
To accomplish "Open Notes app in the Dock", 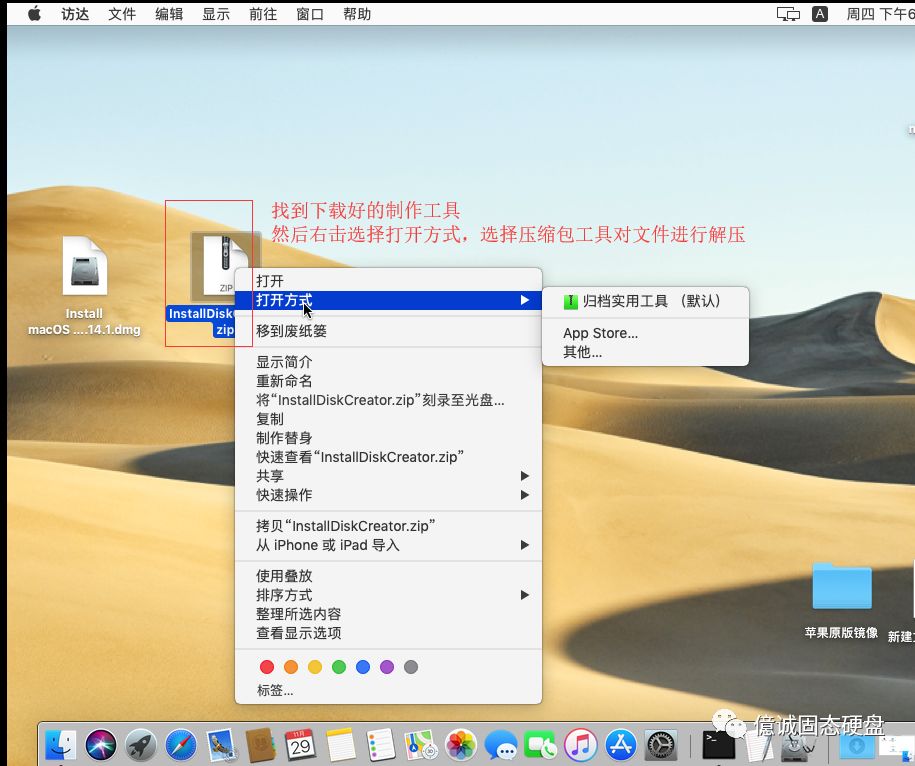I will click(341, 744).
